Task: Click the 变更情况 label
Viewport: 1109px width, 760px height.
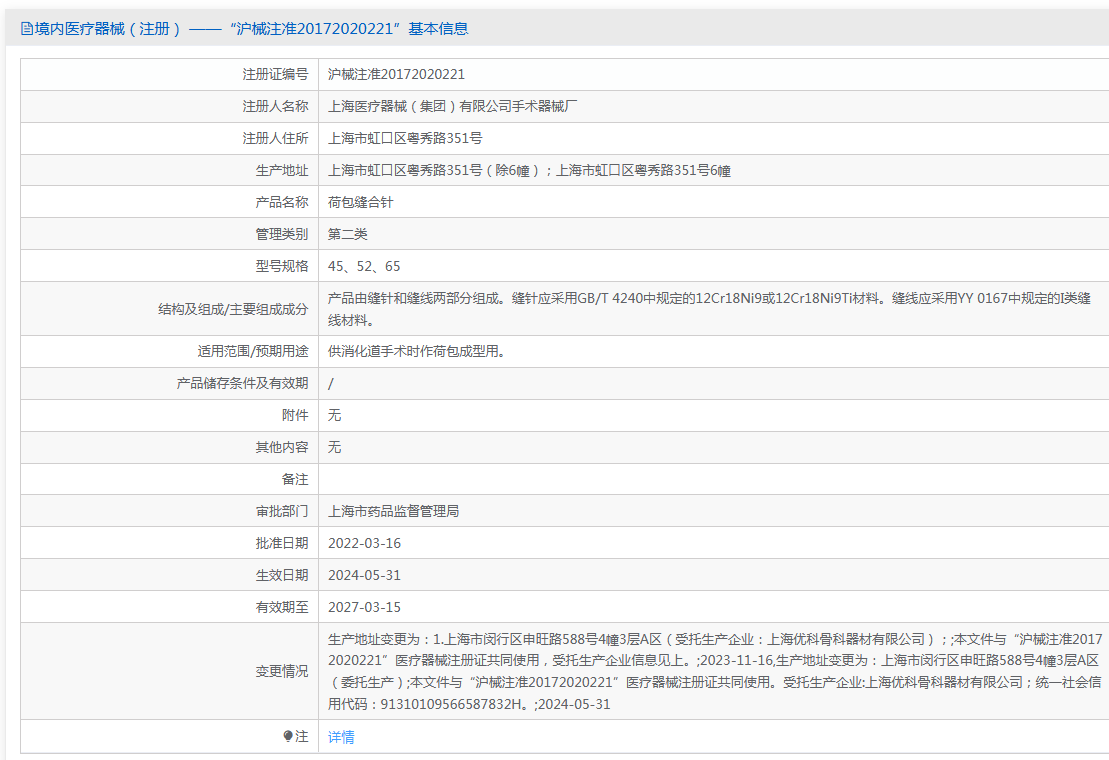Action: point(282,672)
